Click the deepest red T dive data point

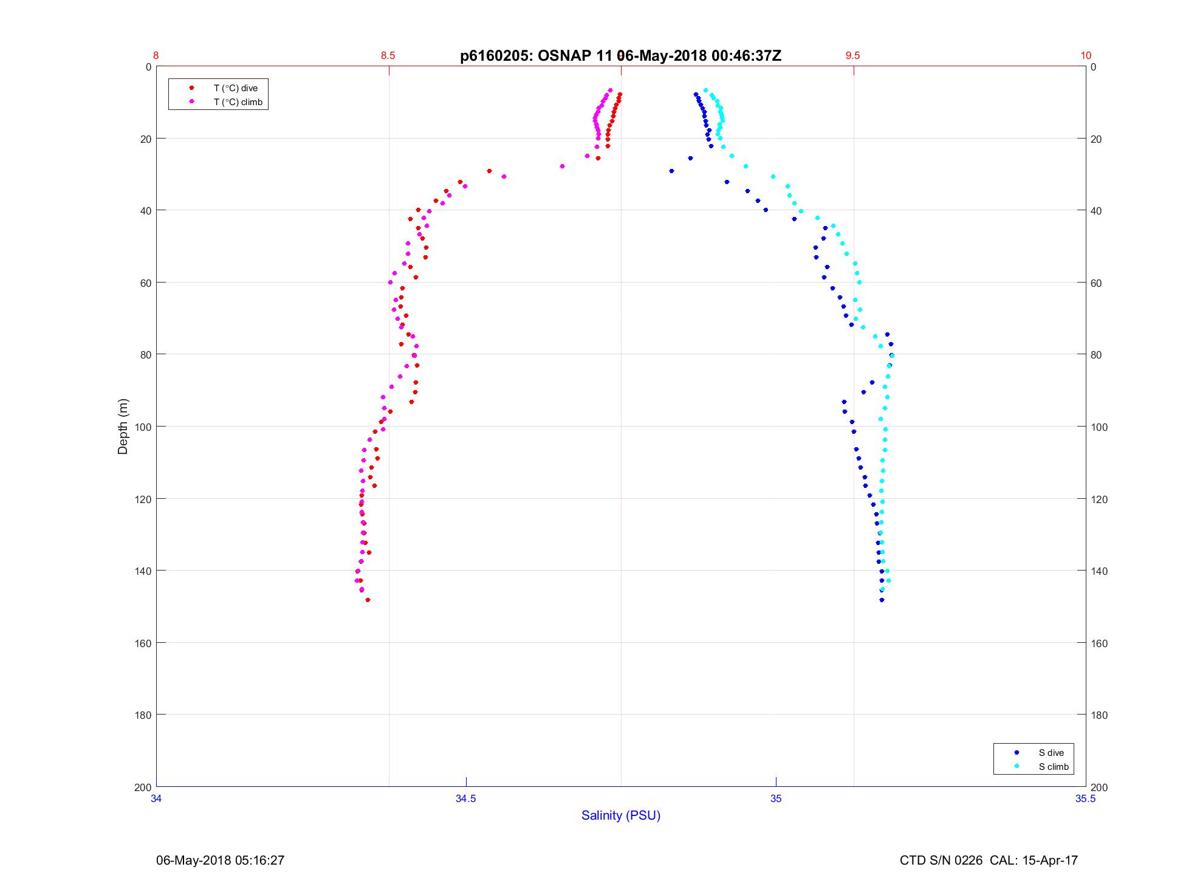coord(368,600)
